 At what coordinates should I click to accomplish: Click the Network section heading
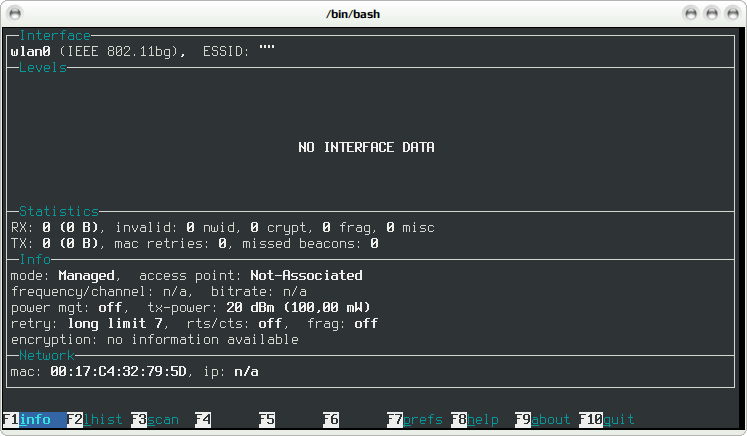(x=47, y=355)
